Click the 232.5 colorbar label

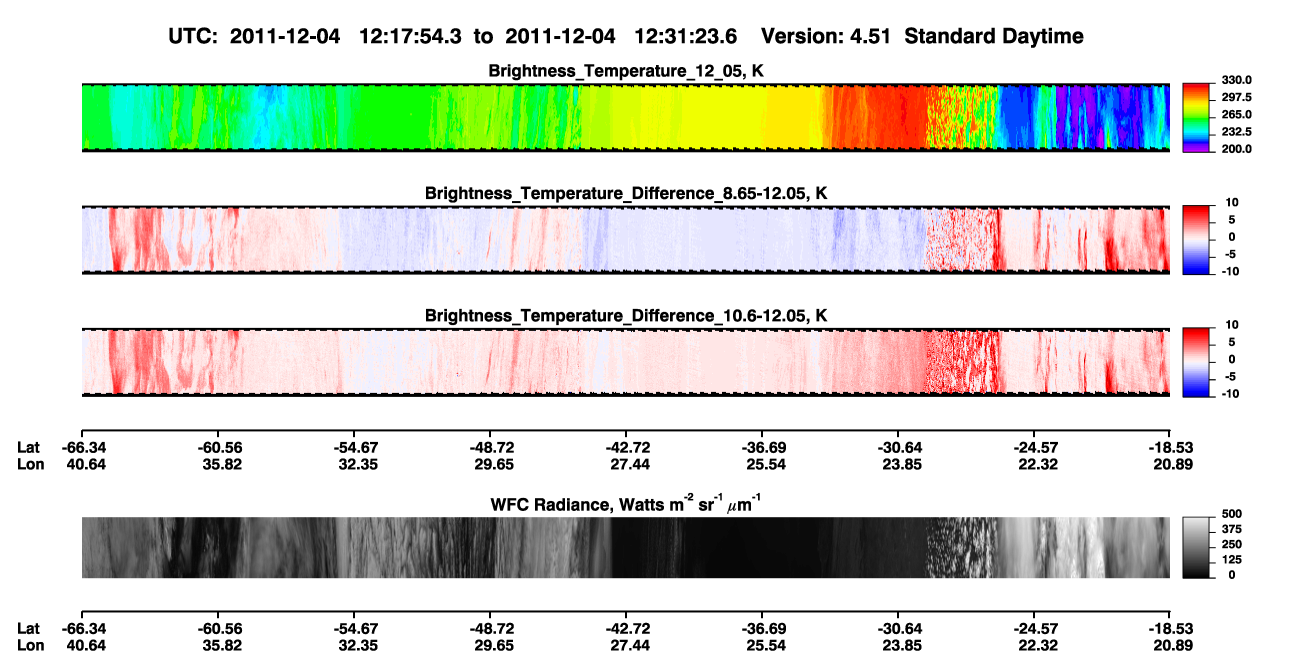1236,131
